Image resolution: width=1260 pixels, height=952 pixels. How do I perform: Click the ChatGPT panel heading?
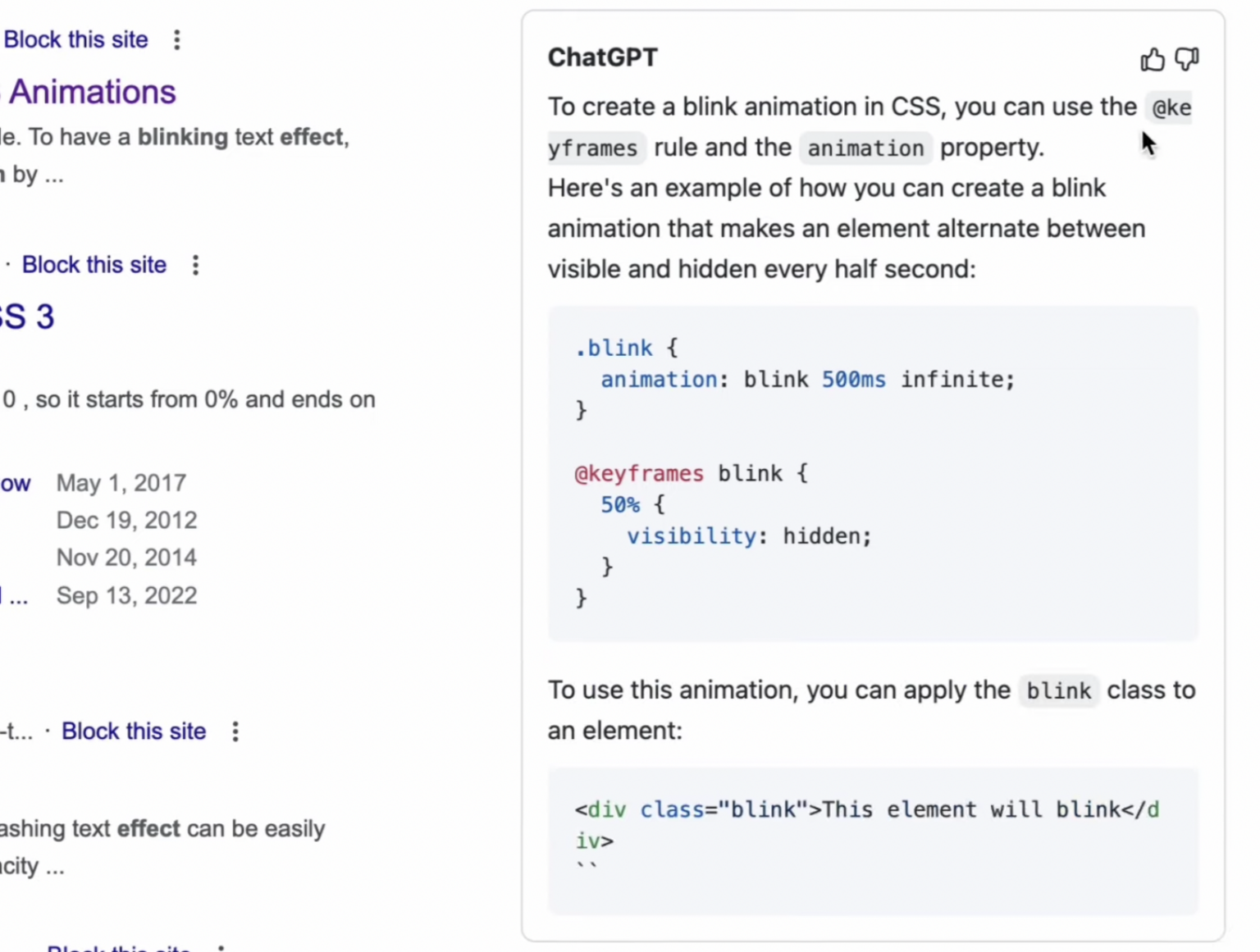coord(602,57)
